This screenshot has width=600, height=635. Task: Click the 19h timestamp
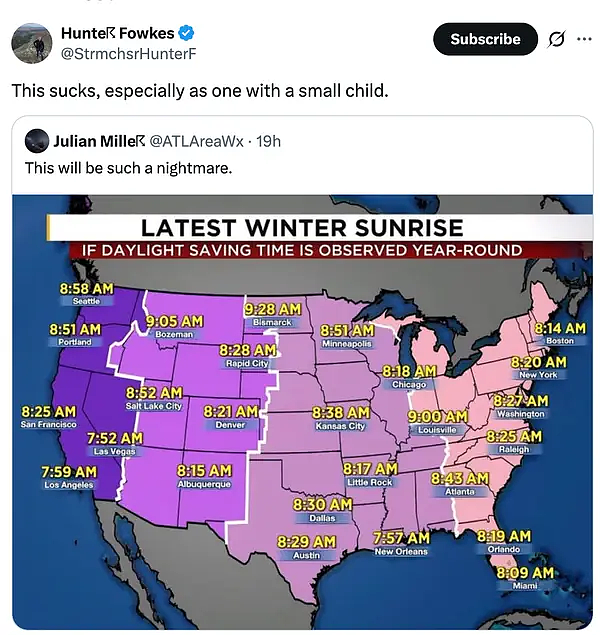[x=268, y=141]
